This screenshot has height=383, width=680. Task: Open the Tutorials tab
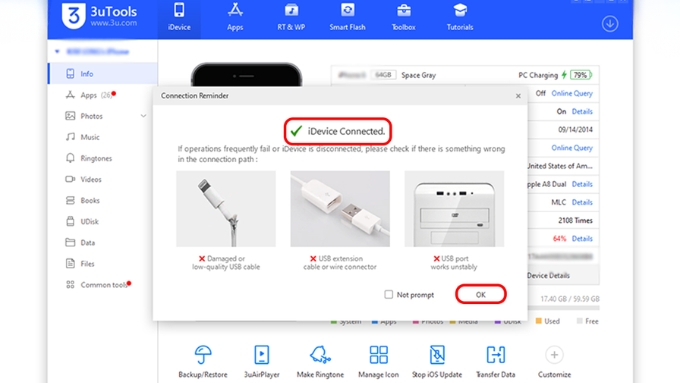(460, 17)
